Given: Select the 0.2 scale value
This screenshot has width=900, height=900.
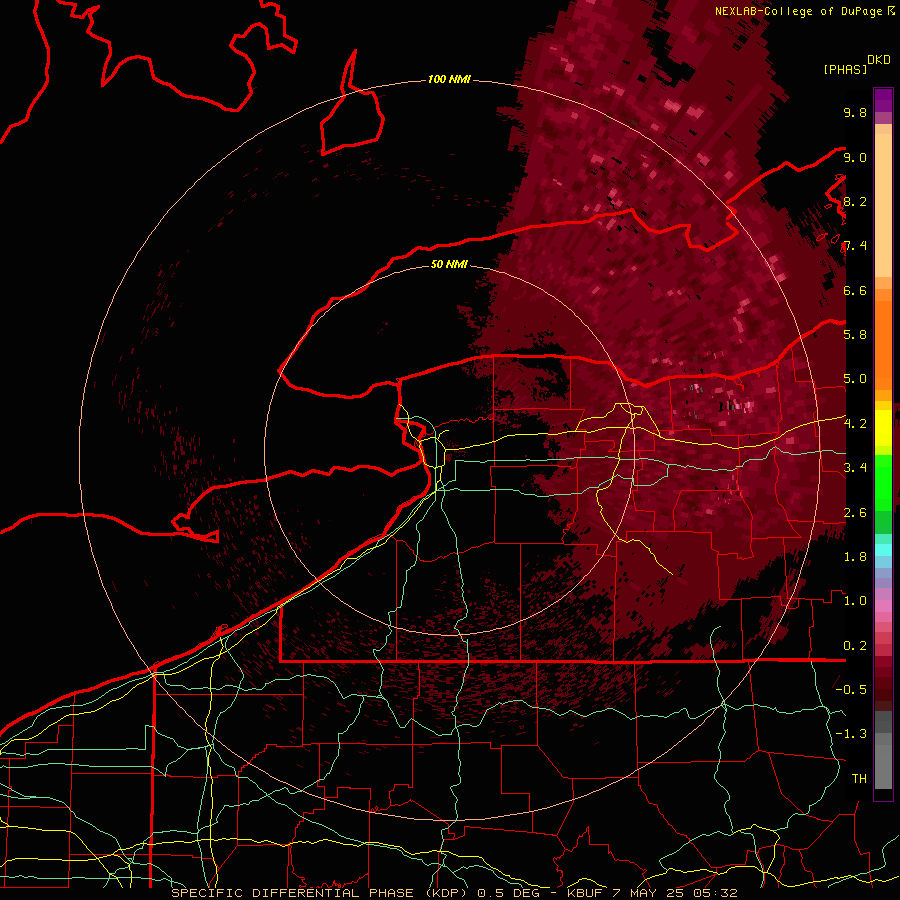Looking at the screenshot, I should 855,646.
